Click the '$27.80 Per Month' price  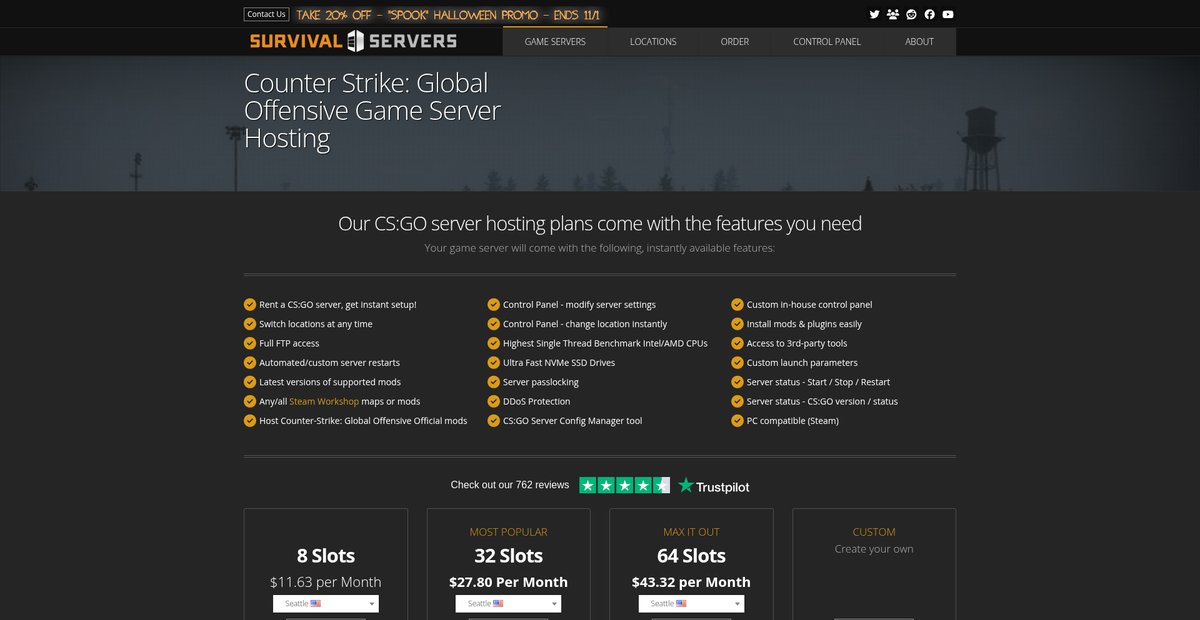tap(509, 582)
